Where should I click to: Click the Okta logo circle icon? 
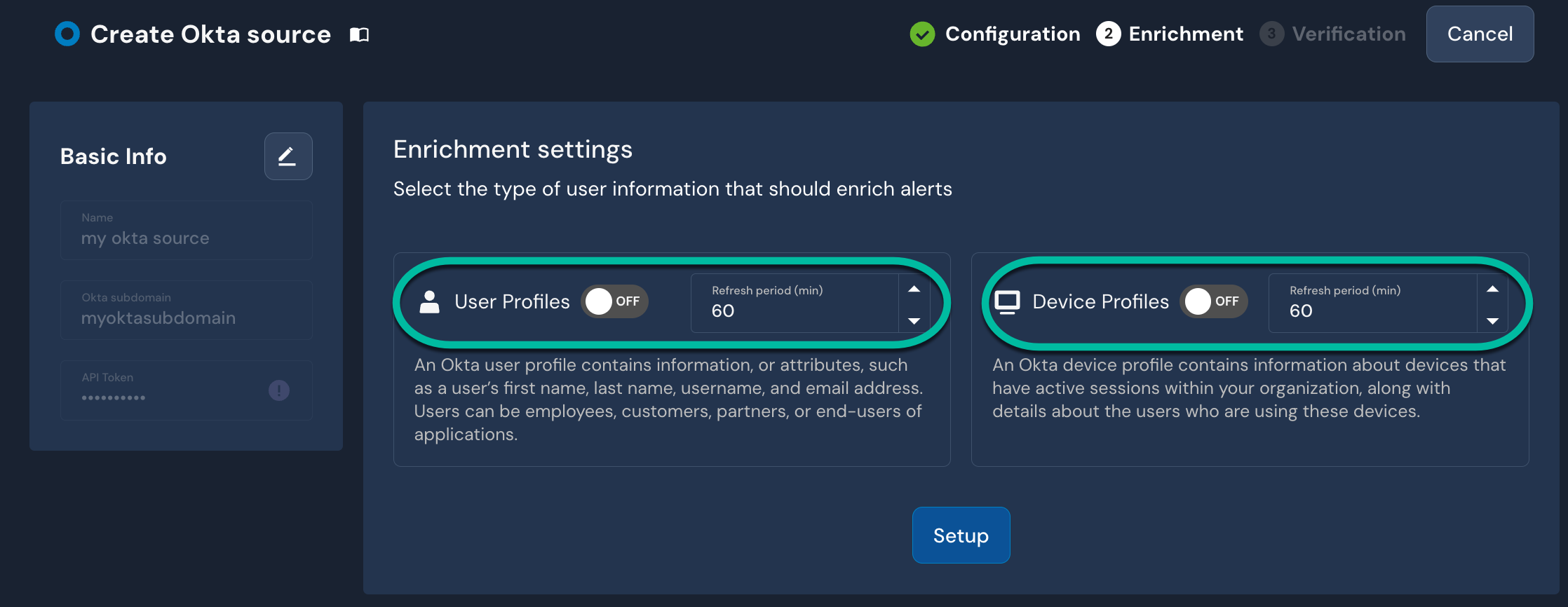pyautogui.click(x=67, y=34)
